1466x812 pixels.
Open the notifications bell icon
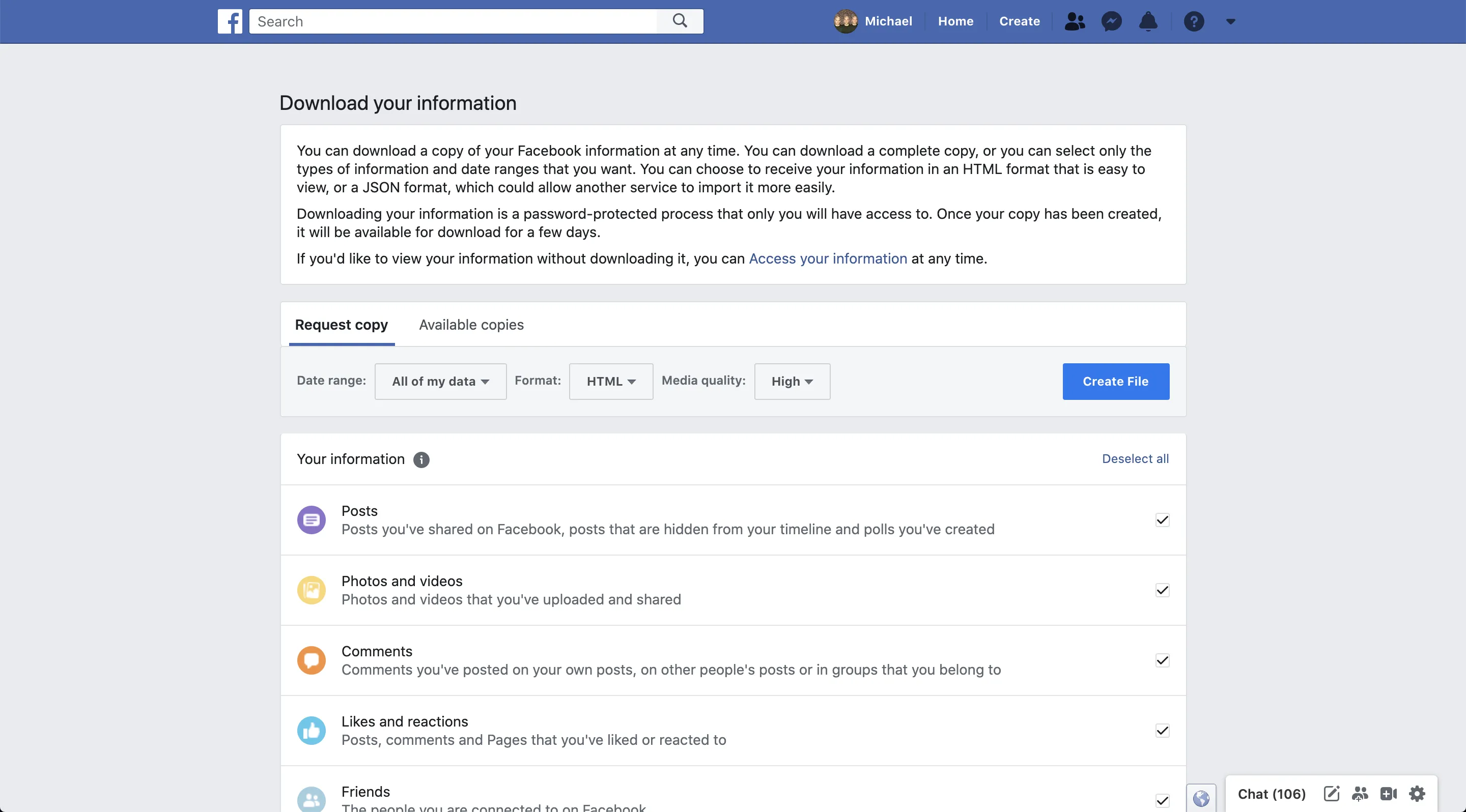pyautogui.click(x=1148, y=21)
